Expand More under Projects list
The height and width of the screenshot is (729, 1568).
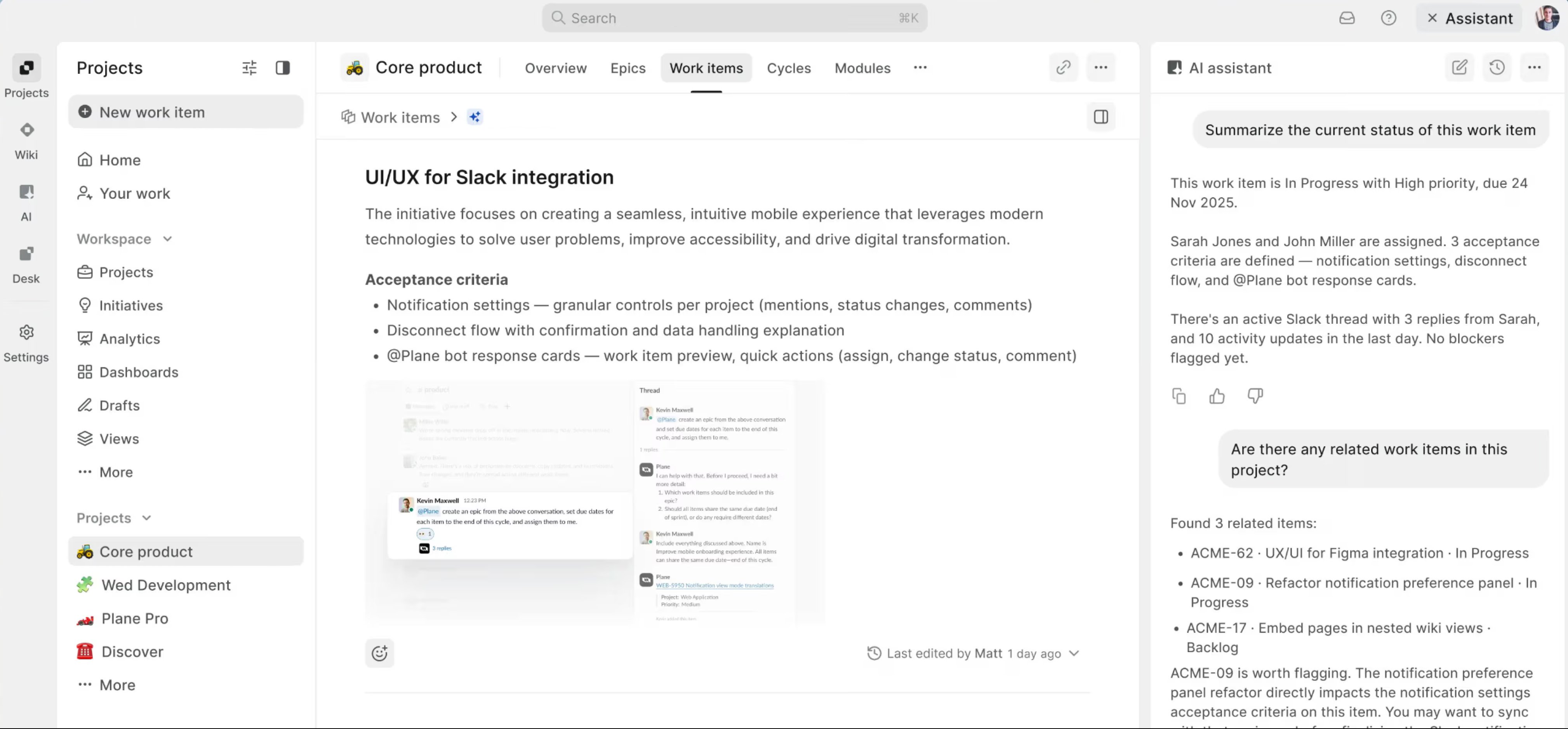tap(186, 685)
